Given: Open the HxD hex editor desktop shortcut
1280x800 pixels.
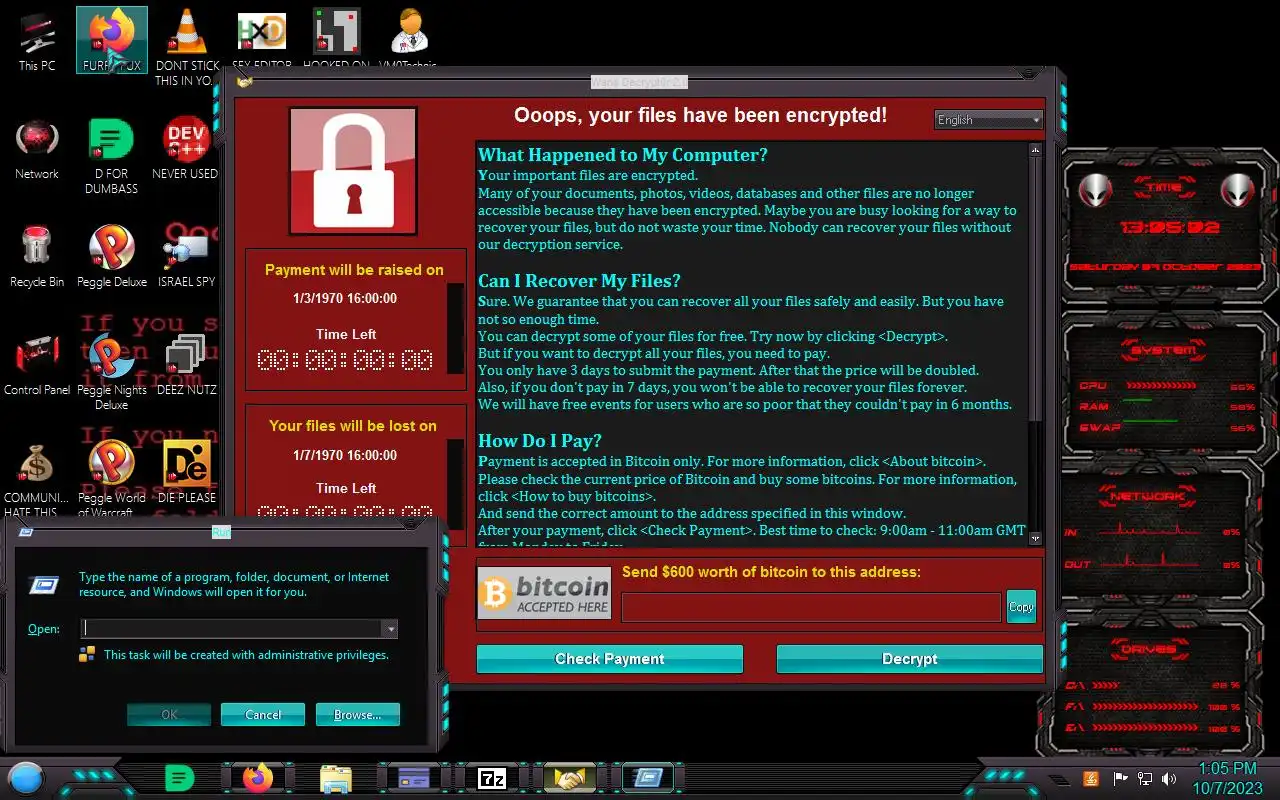Looking at the screenshot, I should pos(261,40).
